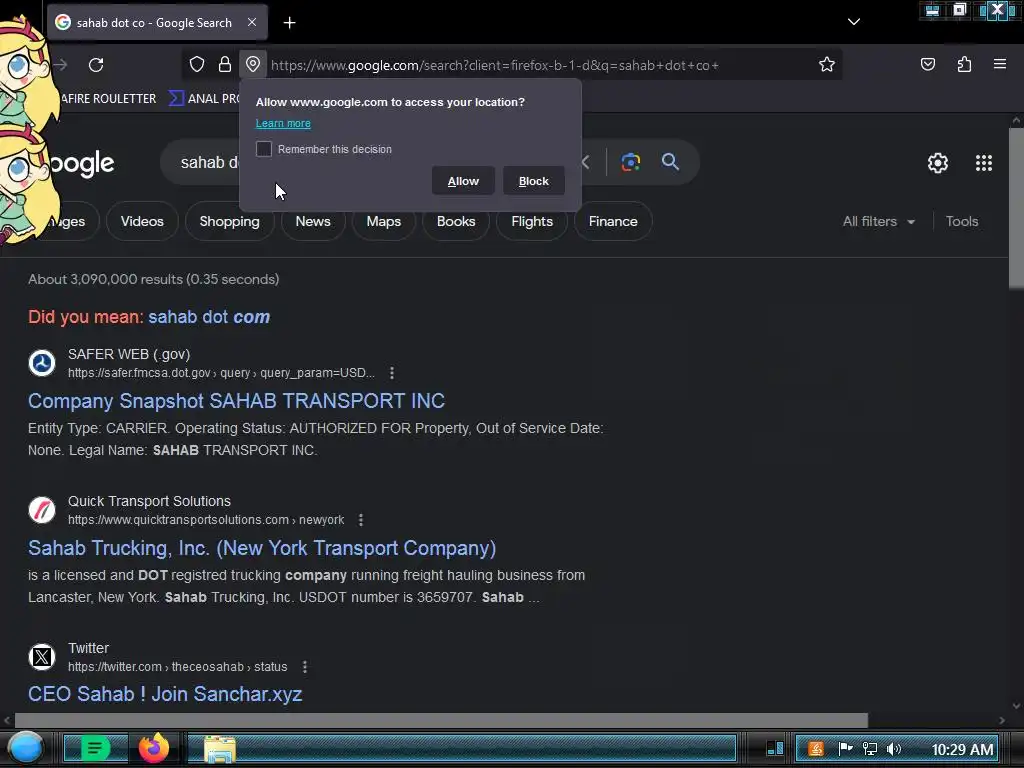The image size is (1024, 768).
Task: Open the file explorer taskbar item
Action: click(219, 748)
